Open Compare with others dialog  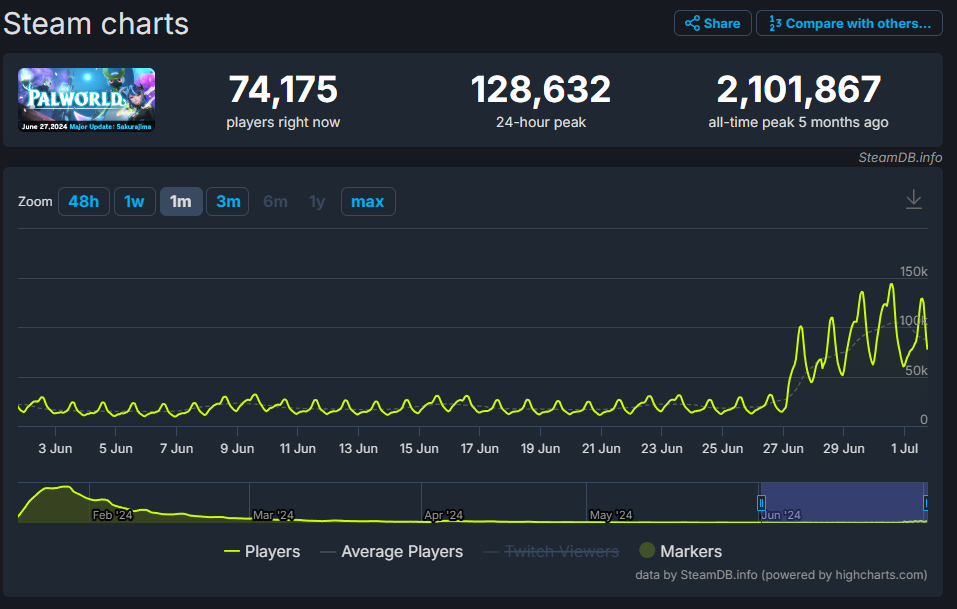click(x=849, y=23)
